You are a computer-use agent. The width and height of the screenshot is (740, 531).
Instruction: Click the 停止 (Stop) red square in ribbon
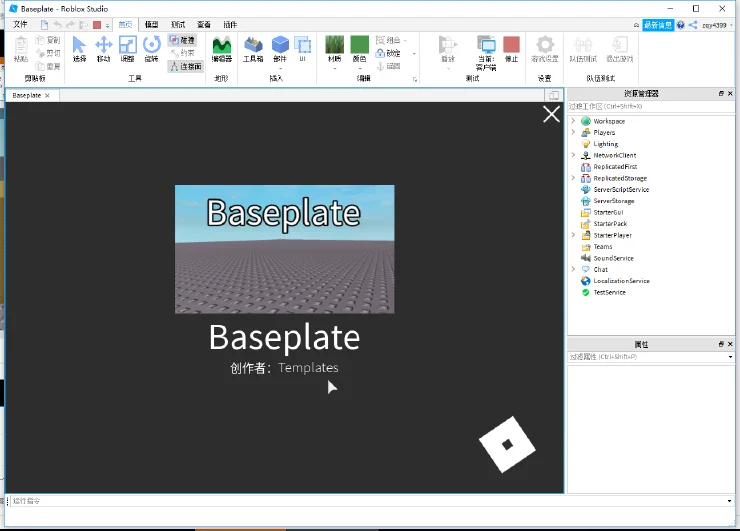[x=512, y=45]
